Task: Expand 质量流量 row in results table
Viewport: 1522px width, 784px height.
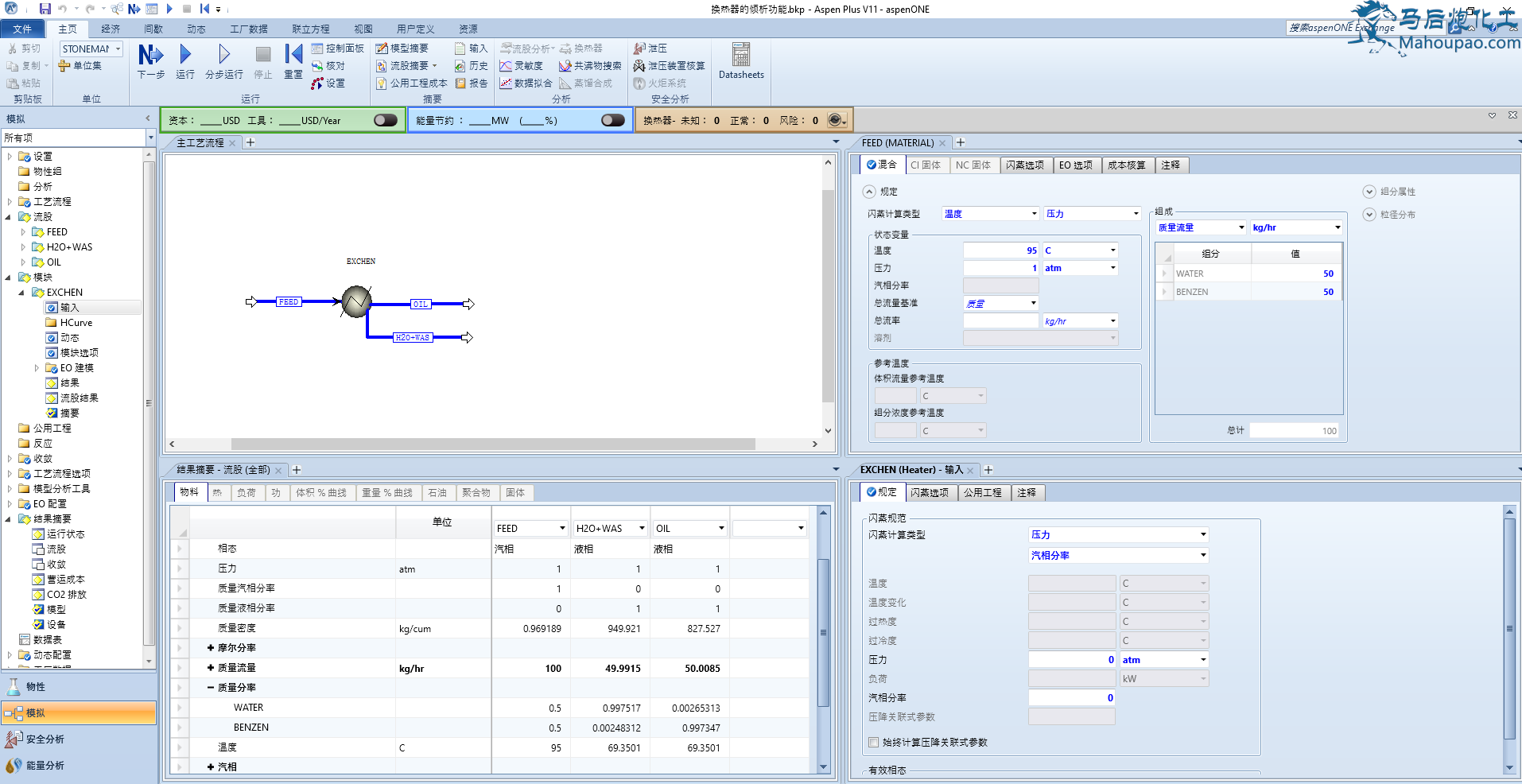Action: [x=211, y=668]
